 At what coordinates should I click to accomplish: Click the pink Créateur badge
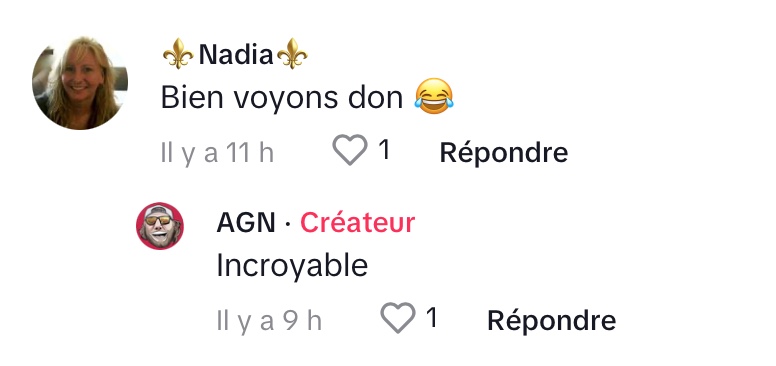point(357,223)
